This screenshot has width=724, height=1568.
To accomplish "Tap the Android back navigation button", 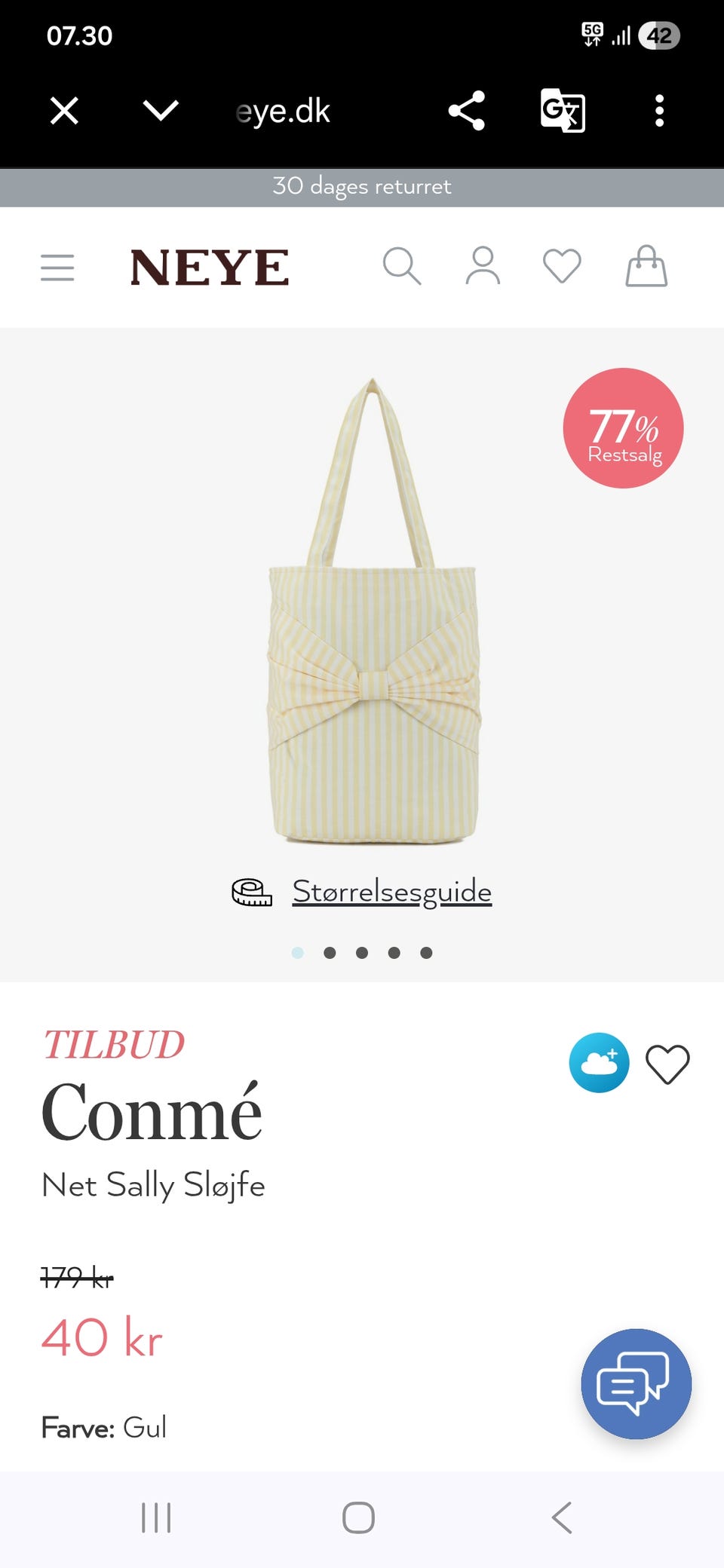I will click(x=562, y=1517).
